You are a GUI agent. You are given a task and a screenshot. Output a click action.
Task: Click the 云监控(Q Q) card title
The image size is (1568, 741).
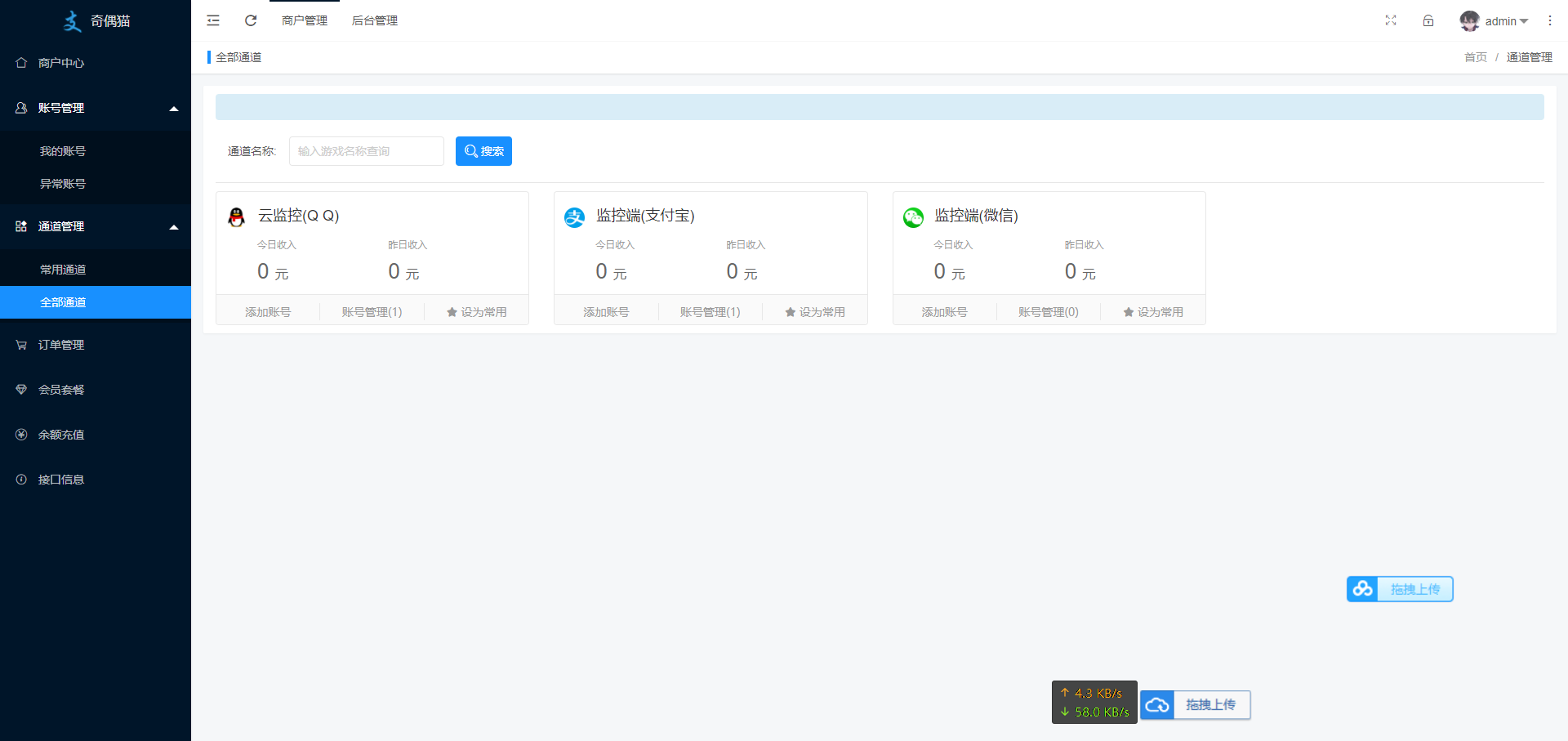point(299,216)
